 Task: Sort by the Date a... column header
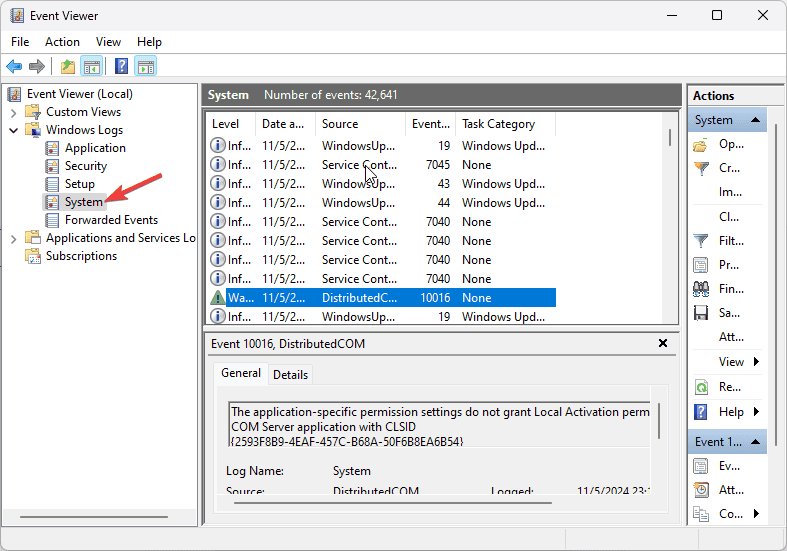click(285, 124)
